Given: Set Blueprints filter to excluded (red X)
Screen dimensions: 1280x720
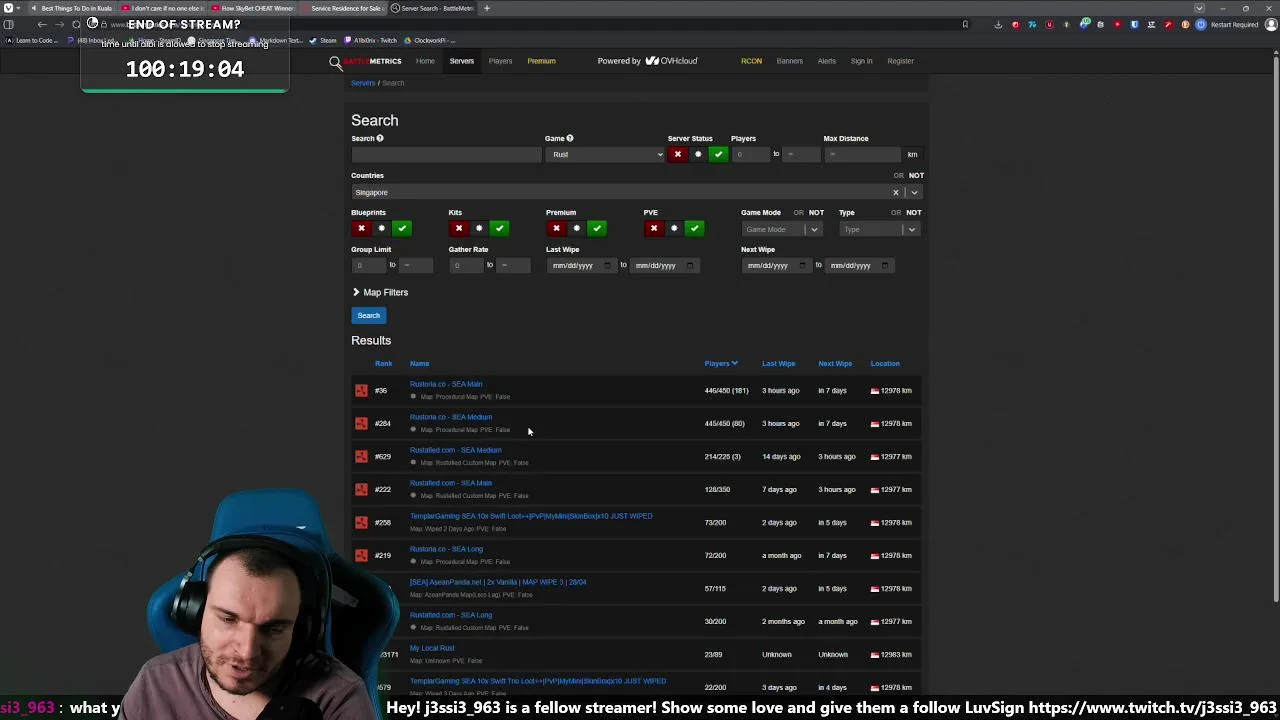Looking at the screenshot, I should coord(361,228).
